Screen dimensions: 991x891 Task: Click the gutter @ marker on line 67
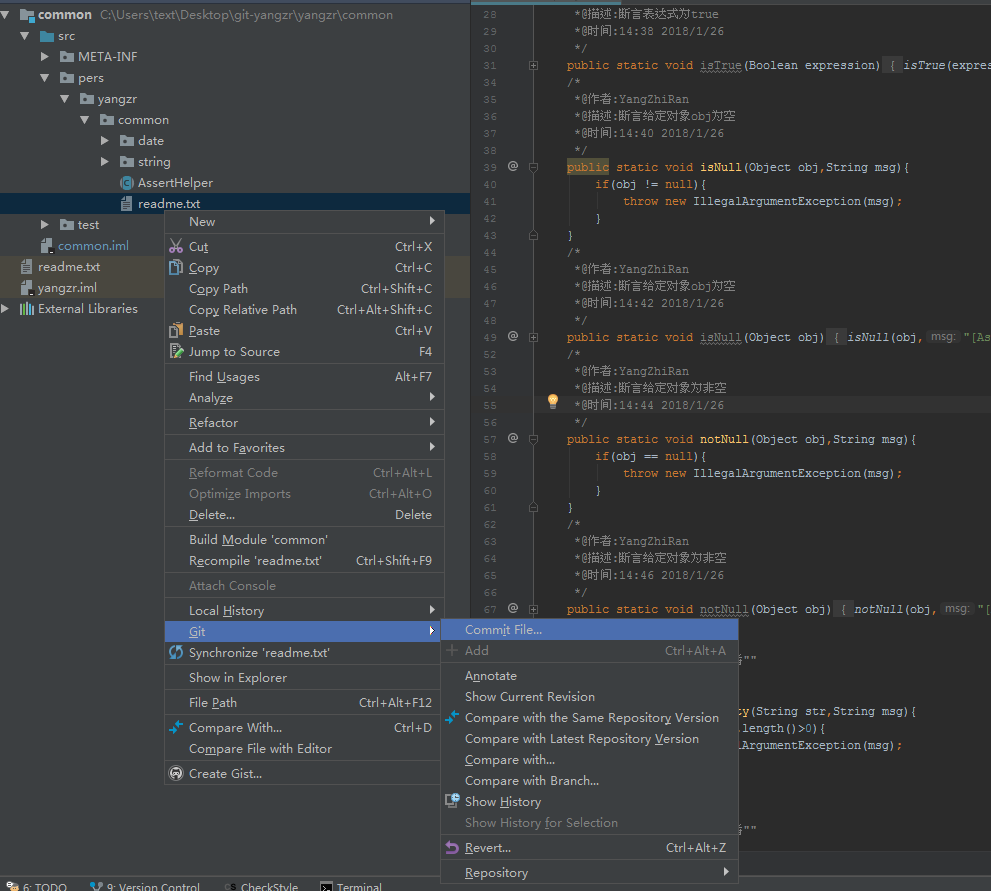(513, 608)
